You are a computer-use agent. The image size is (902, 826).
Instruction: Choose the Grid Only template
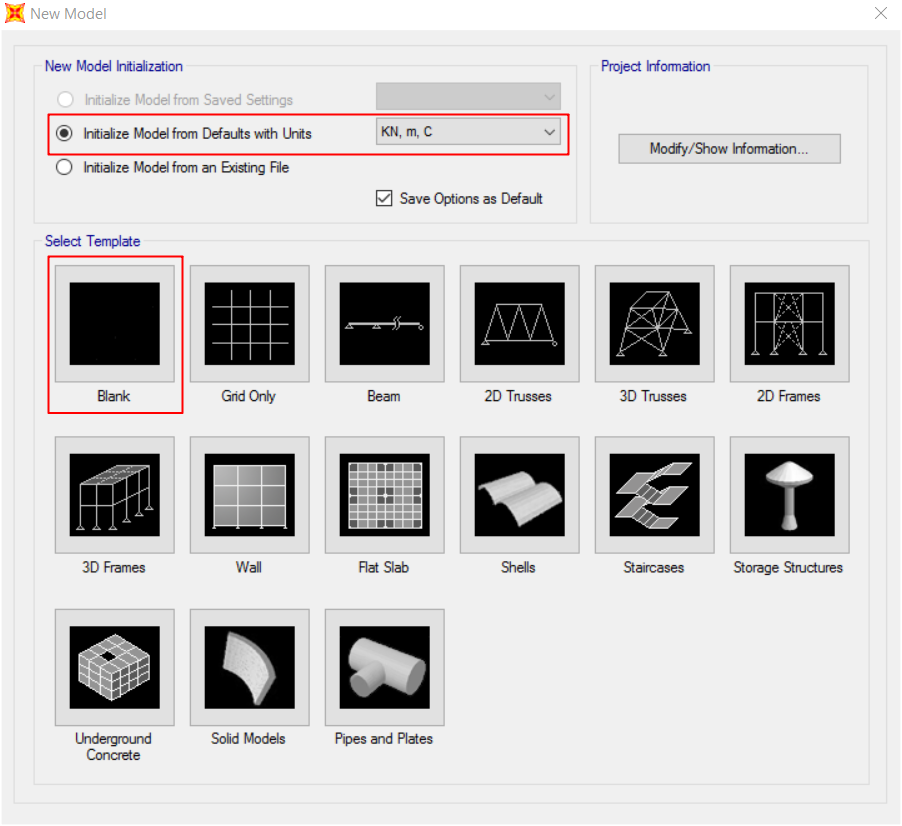[x=250, y=323]
